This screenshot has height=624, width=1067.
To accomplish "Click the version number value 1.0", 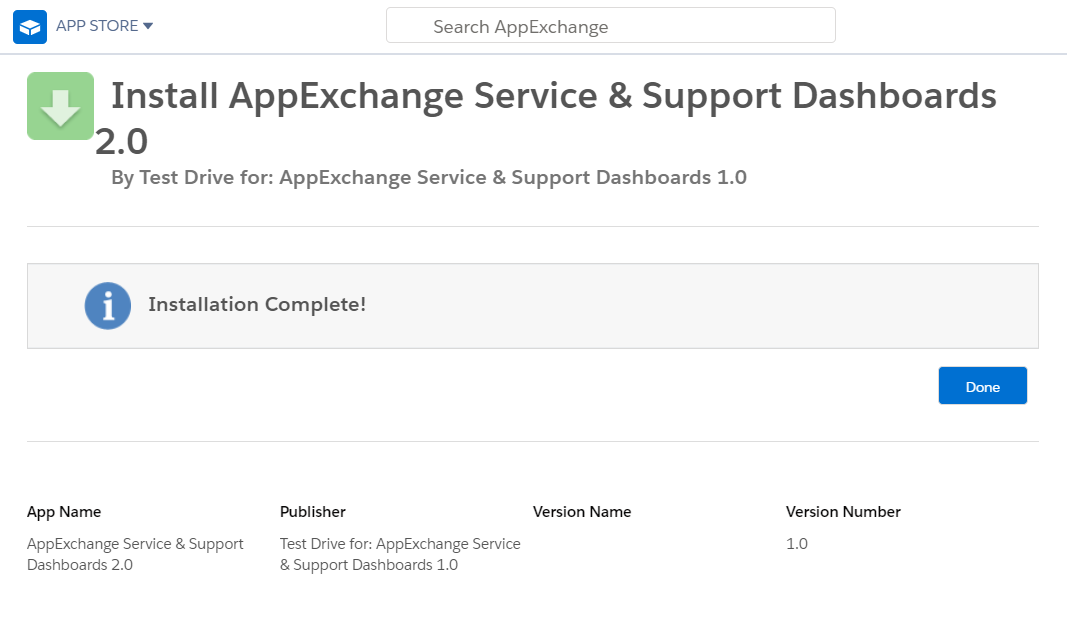I will click(797, 544).
